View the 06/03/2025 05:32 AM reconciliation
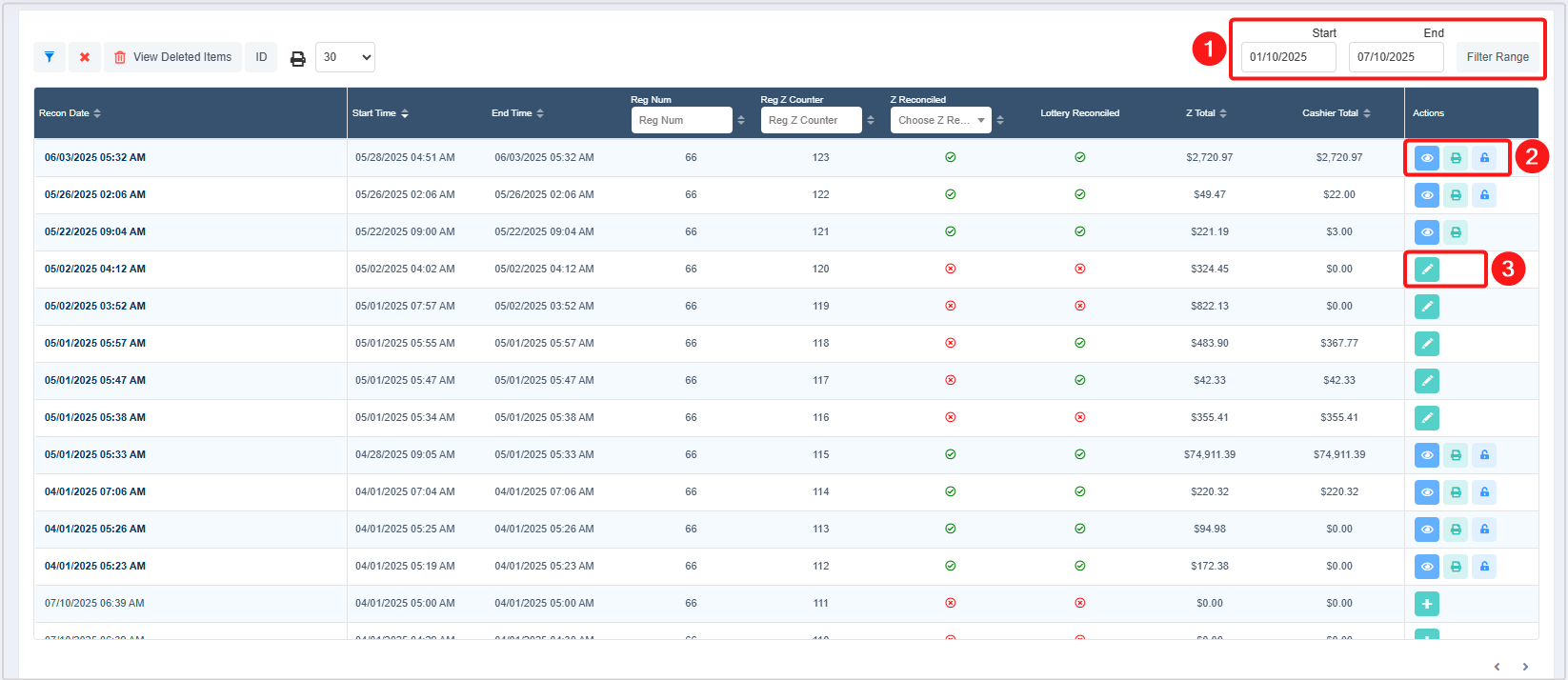1568x680 pixels. point(1426,158)
